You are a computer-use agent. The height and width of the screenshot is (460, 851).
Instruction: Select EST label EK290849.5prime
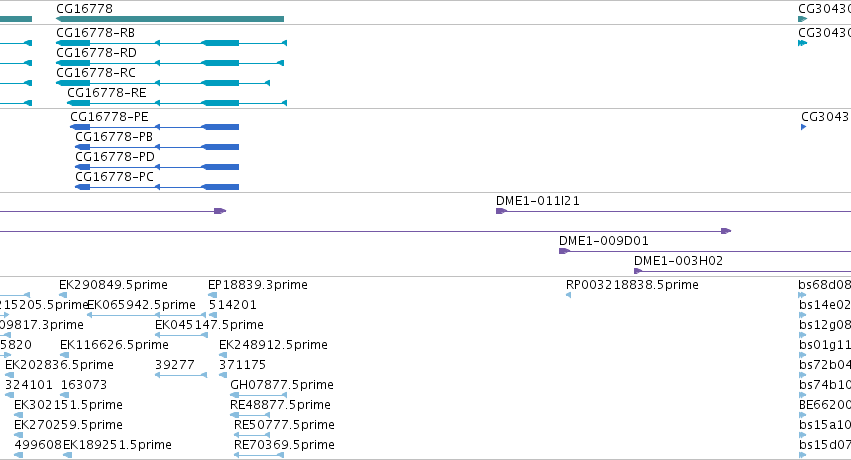click(113, 285)
